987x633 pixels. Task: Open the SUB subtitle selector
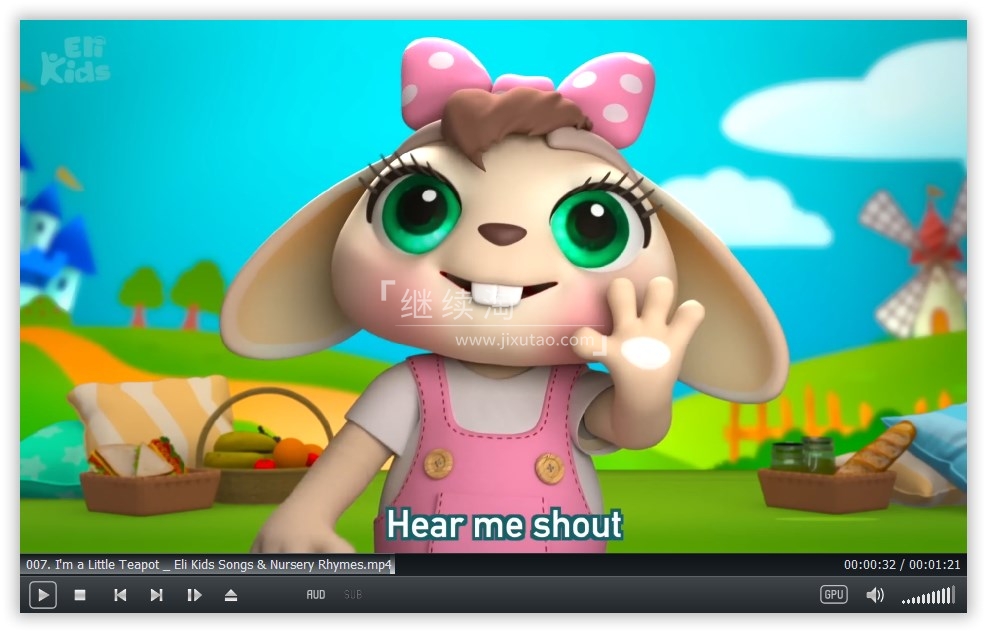click(353, 595)
